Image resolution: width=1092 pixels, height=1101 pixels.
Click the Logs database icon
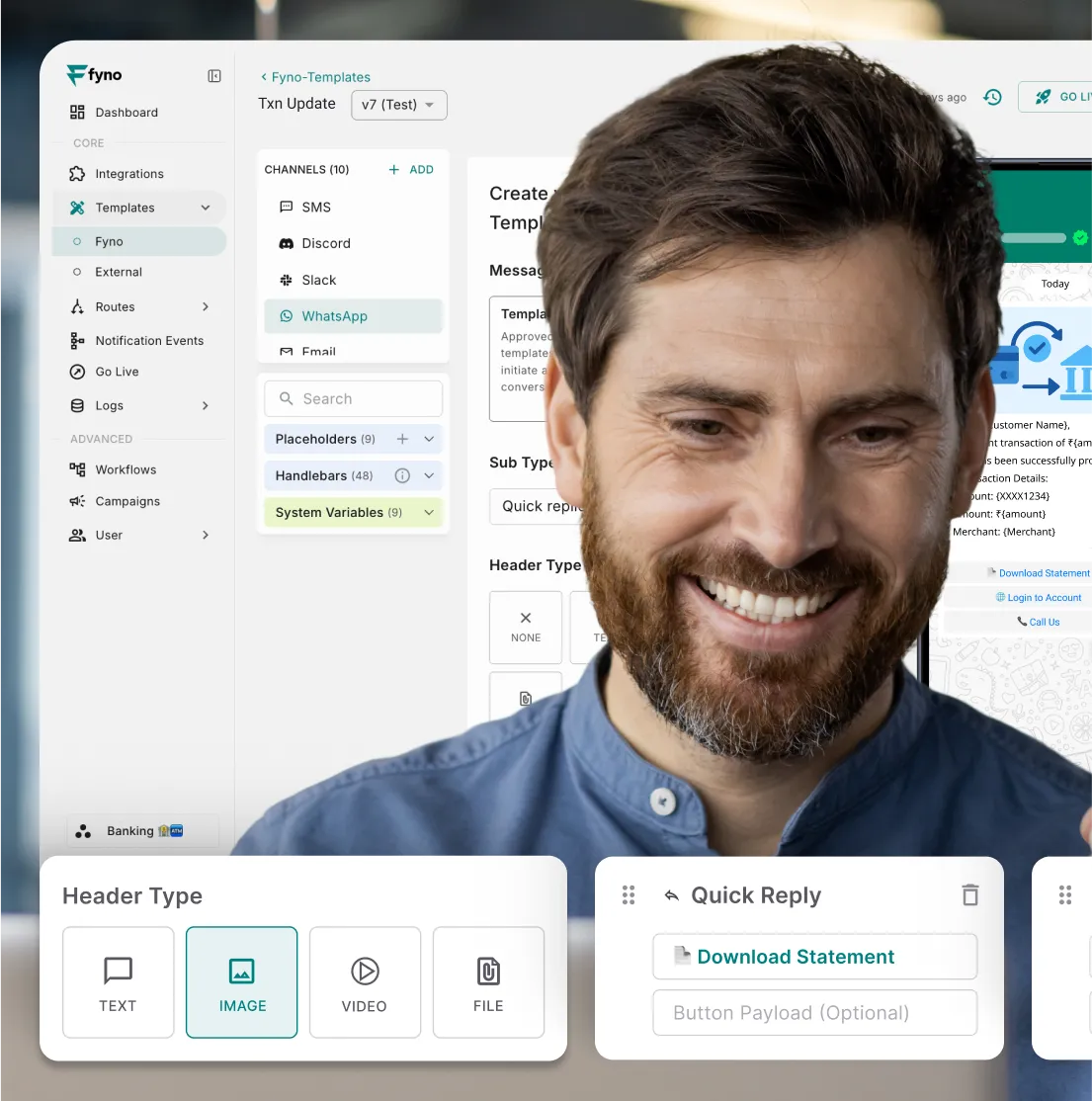77,406
